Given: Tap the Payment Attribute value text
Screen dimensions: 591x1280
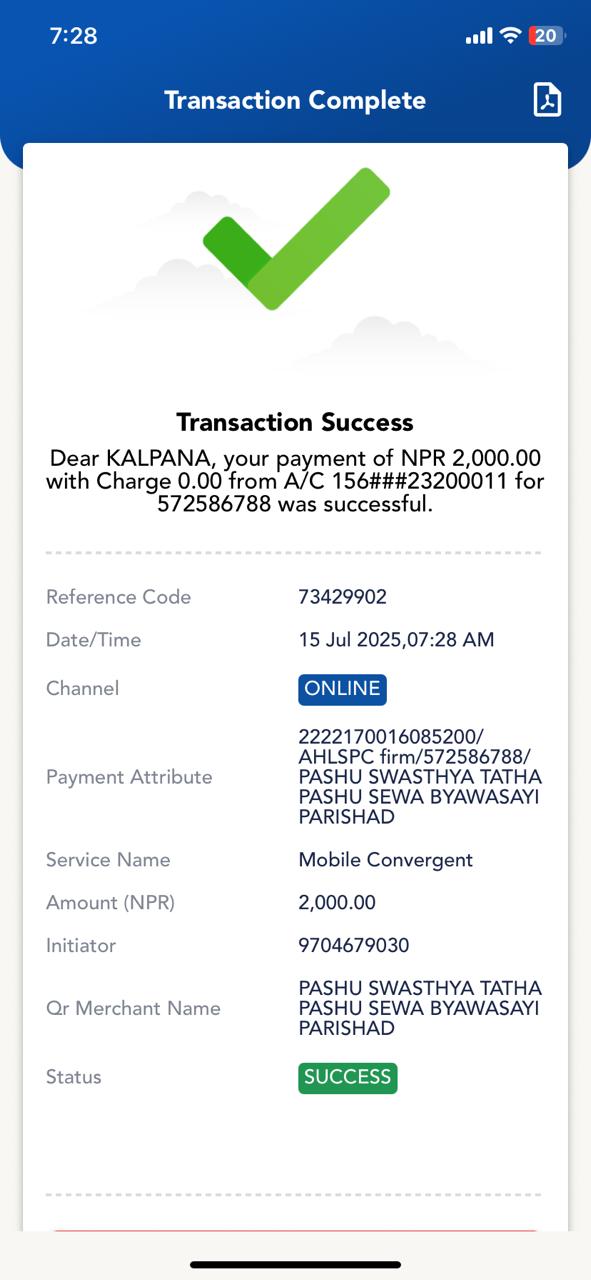Looking at the screenshot, I should pyautogui.click(x=420, y=777).
